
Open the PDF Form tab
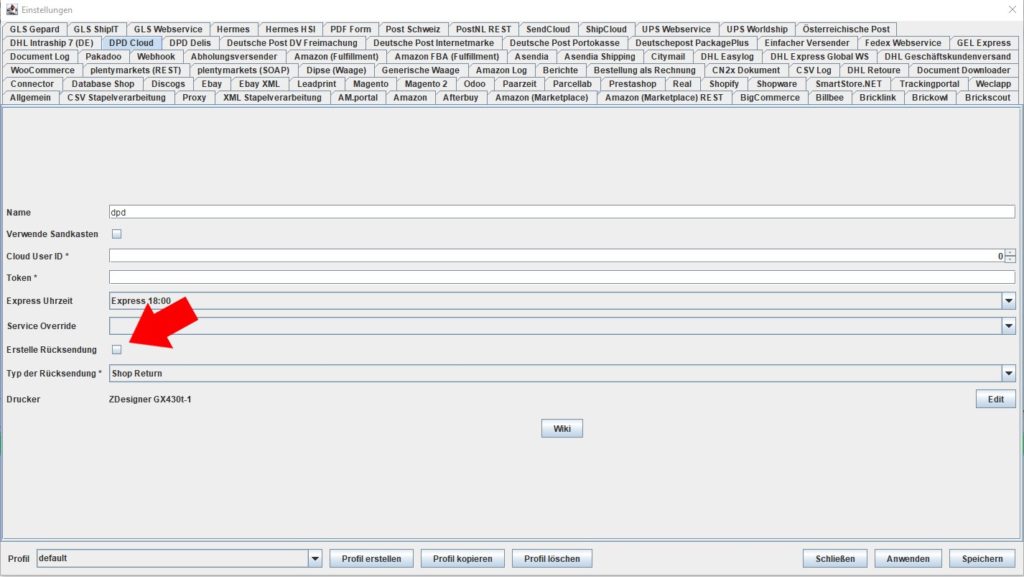350,29
